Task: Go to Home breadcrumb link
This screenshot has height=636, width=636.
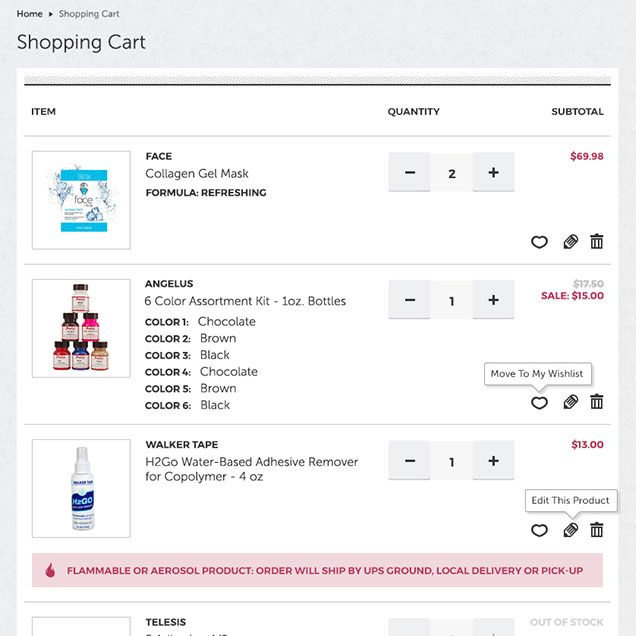Action: click(x=30, y=14)
